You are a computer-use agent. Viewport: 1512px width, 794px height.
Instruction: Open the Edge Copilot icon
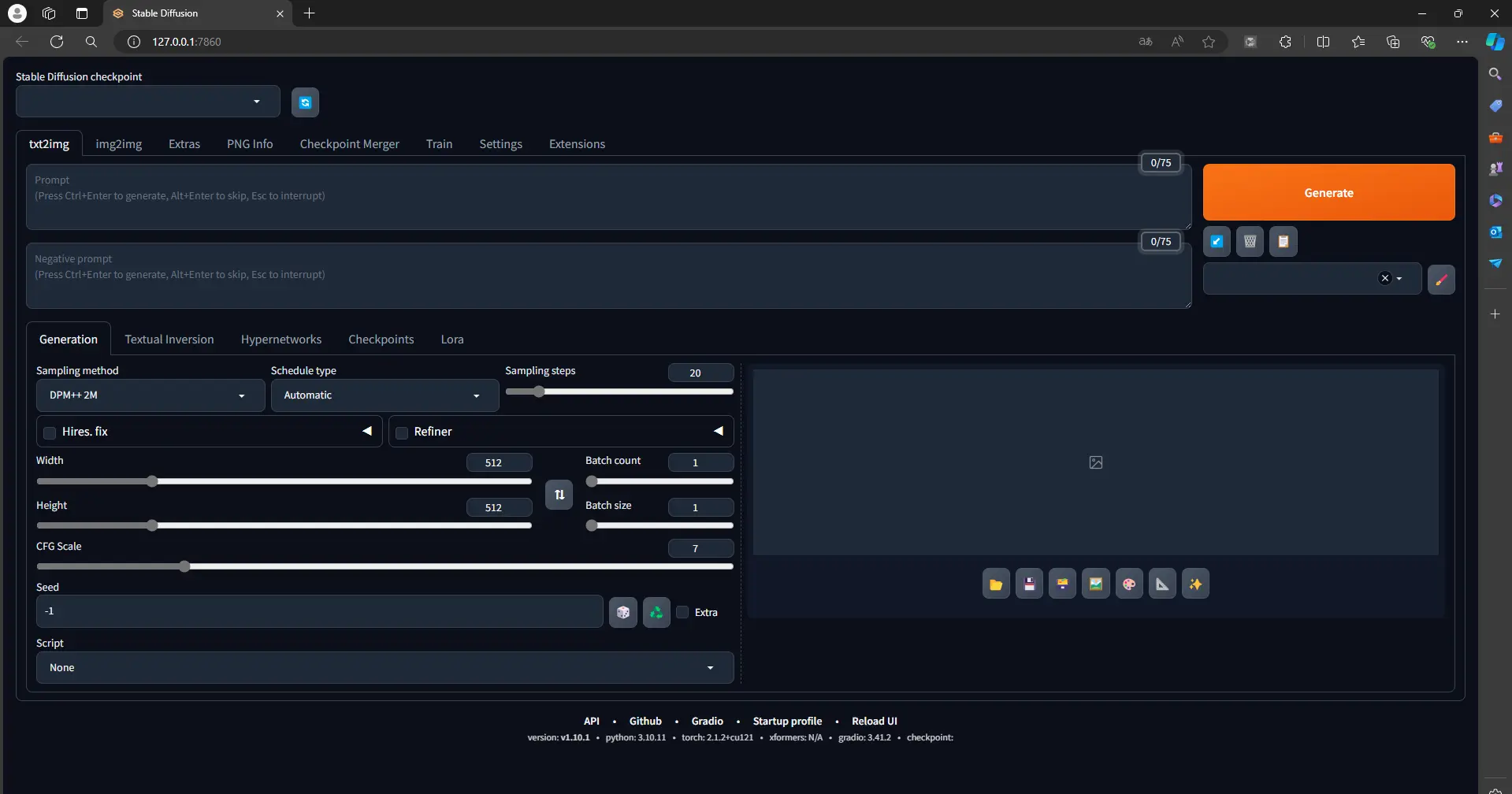point(1495,42)
